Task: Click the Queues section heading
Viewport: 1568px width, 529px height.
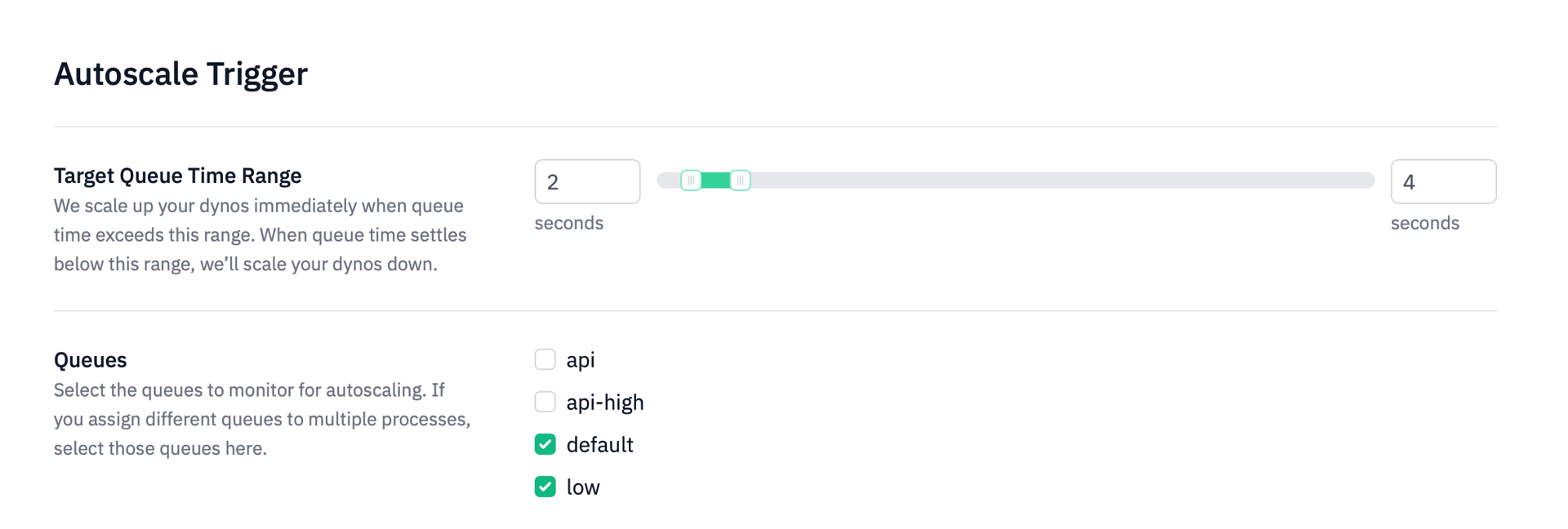Action: coord(90,359)
